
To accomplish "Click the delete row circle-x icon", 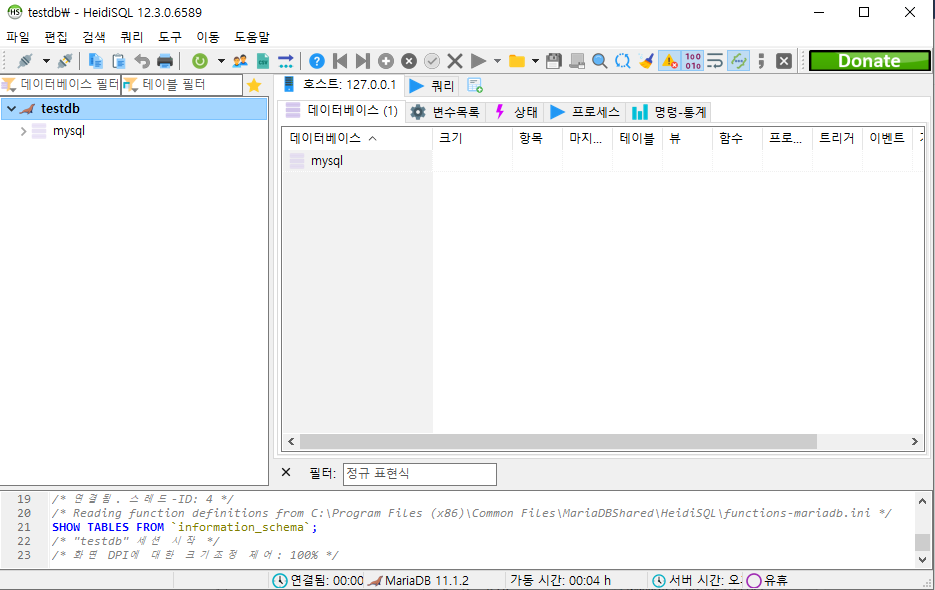I will tap(408, 61).
